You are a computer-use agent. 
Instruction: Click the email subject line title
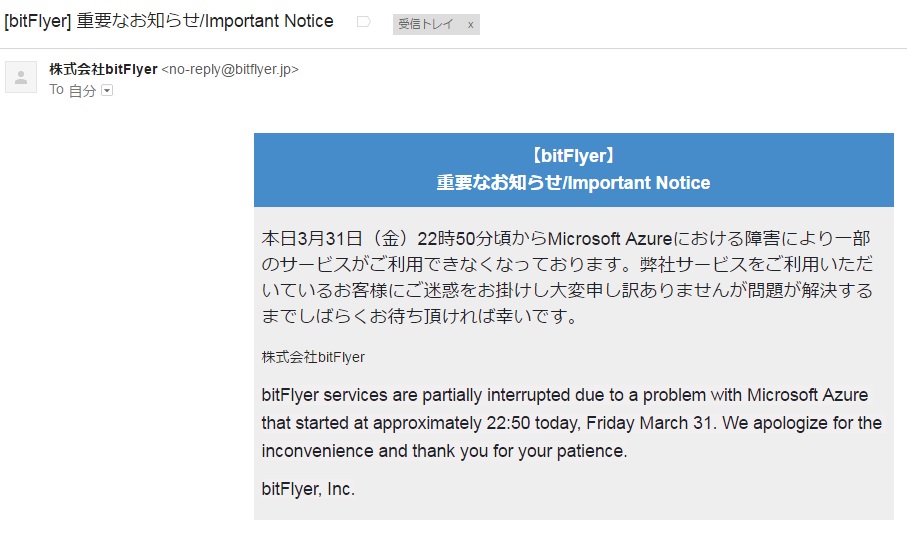coord(169,21)
